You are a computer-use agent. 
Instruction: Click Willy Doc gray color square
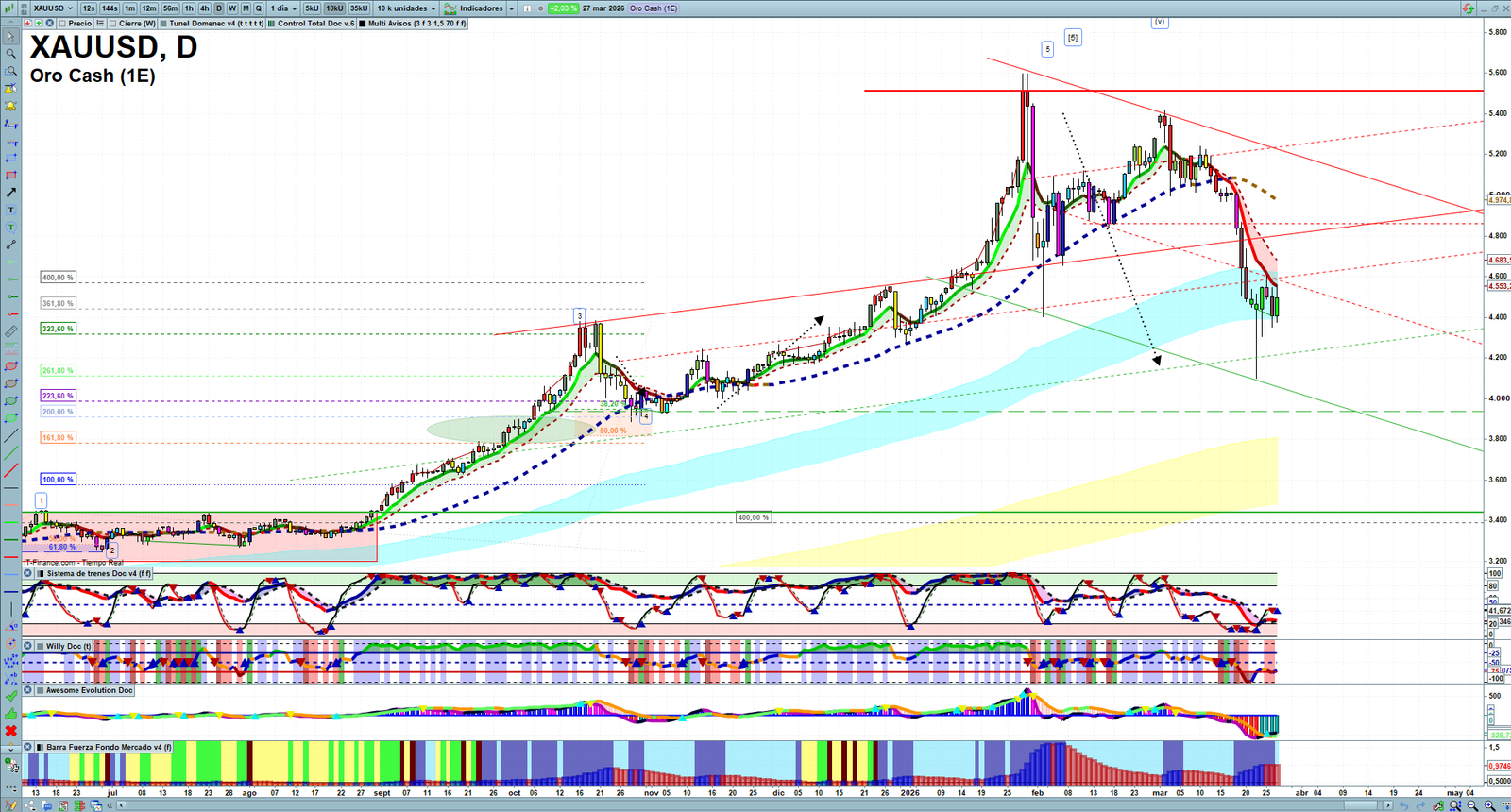[41, 647]
